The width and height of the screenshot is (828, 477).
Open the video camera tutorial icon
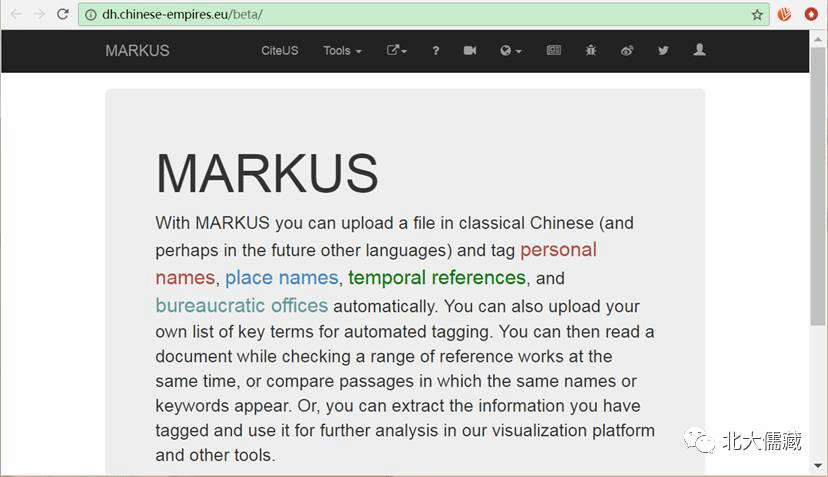tap(470, 51)
